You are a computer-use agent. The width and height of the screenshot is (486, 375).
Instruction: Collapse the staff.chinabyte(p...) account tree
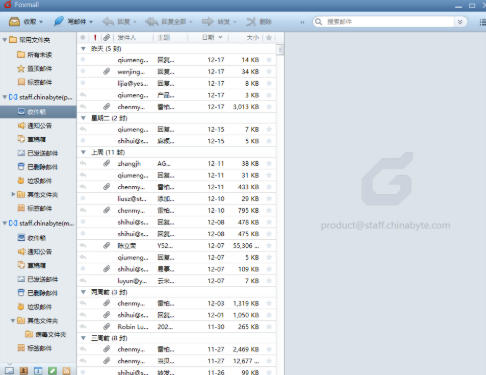pos(5,97)
